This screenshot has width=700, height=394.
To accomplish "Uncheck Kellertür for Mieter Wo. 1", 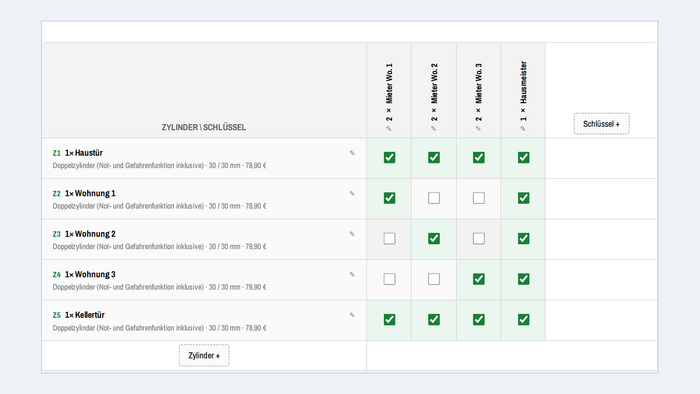I will pyautogui.click(x=389, y=320).
